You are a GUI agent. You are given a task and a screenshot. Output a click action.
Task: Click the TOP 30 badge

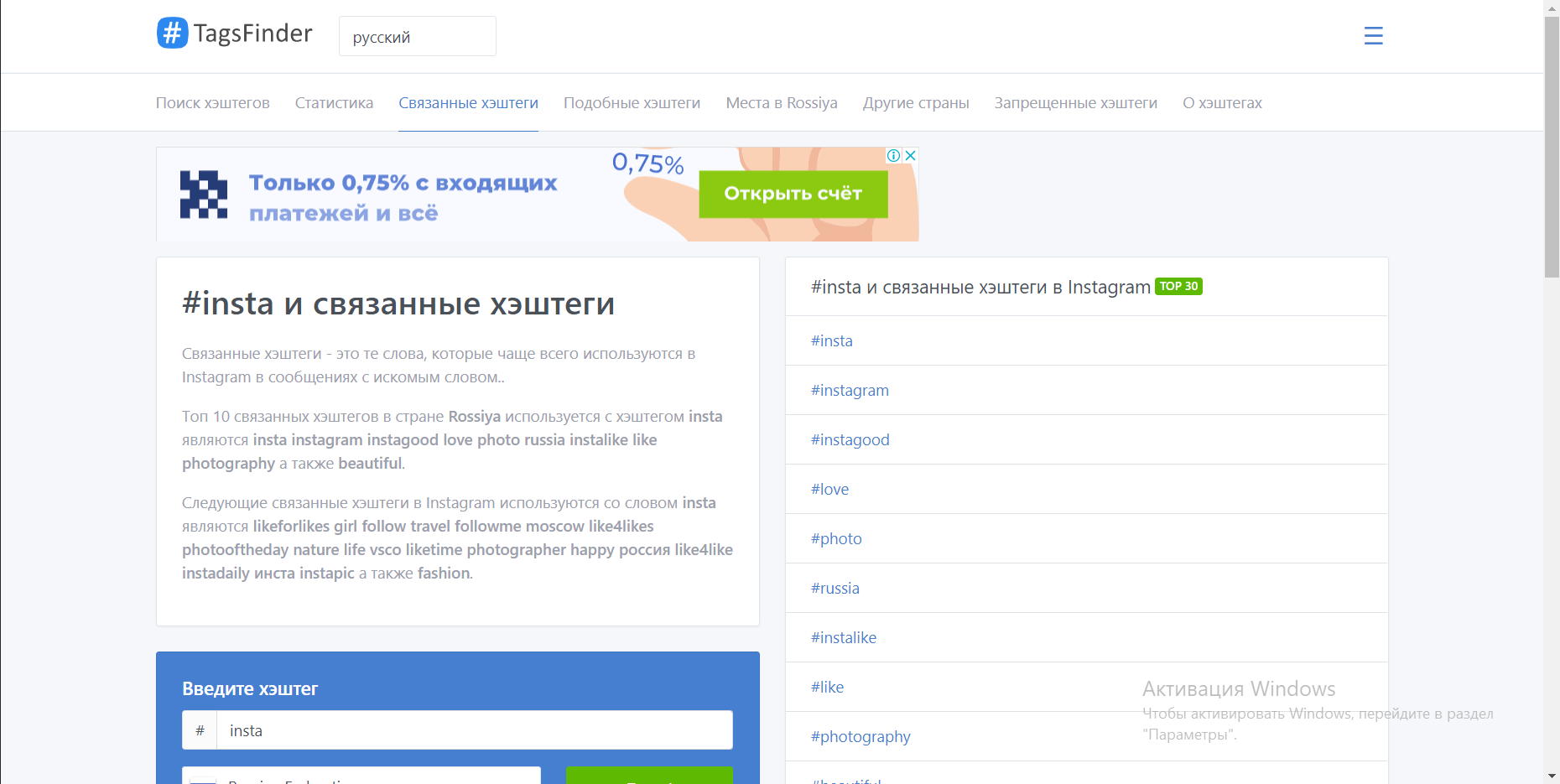[1178, 286]
